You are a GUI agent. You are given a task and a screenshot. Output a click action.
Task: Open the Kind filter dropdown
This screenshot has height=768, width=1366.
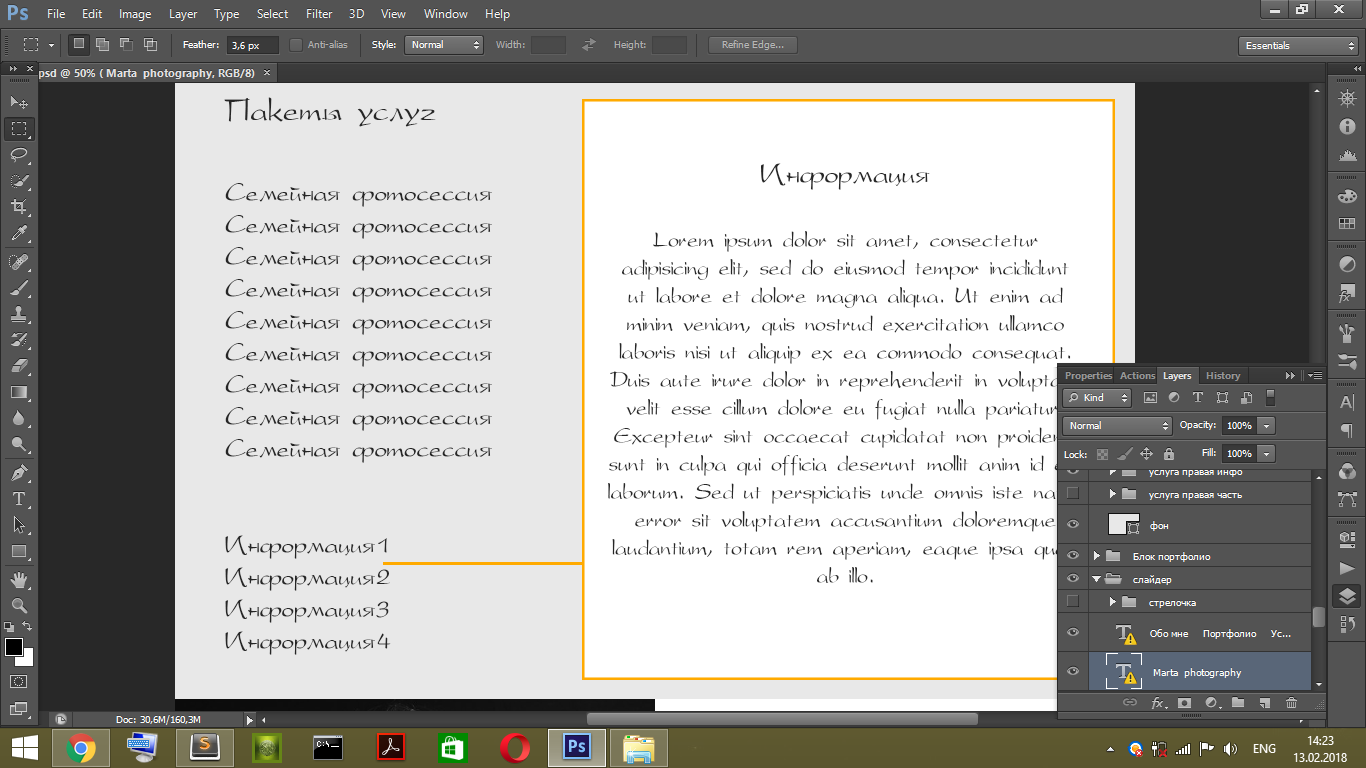coord(1097,398)
